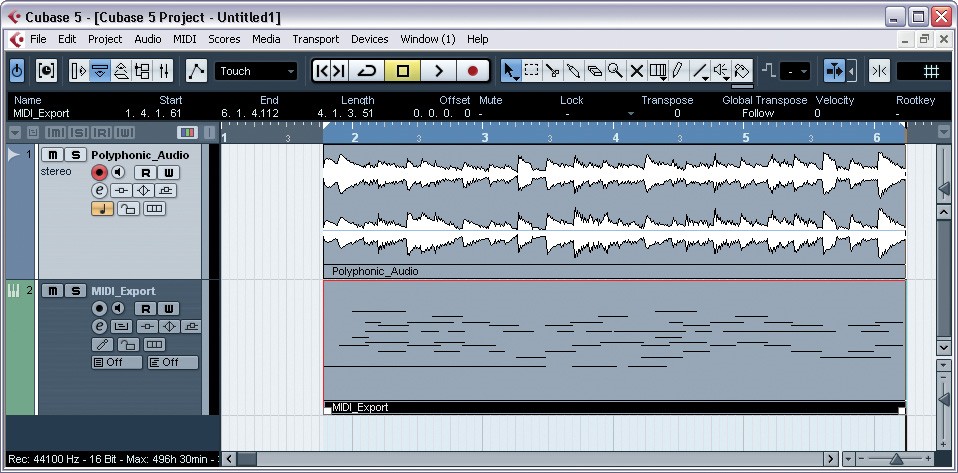
Task: Enable Read automation on Polyphonic_Audio
Action: 145,172
